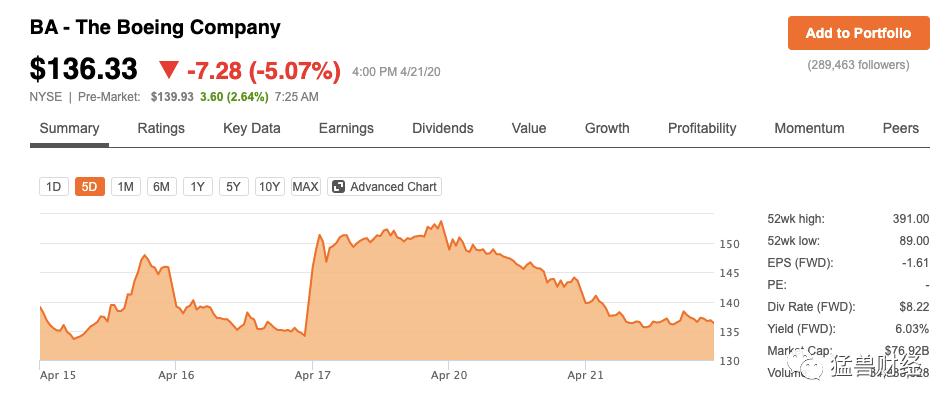Show the 6M chart range
This screenshot has width=952, height=407.
pyautogui.click(x=161, y=187)
